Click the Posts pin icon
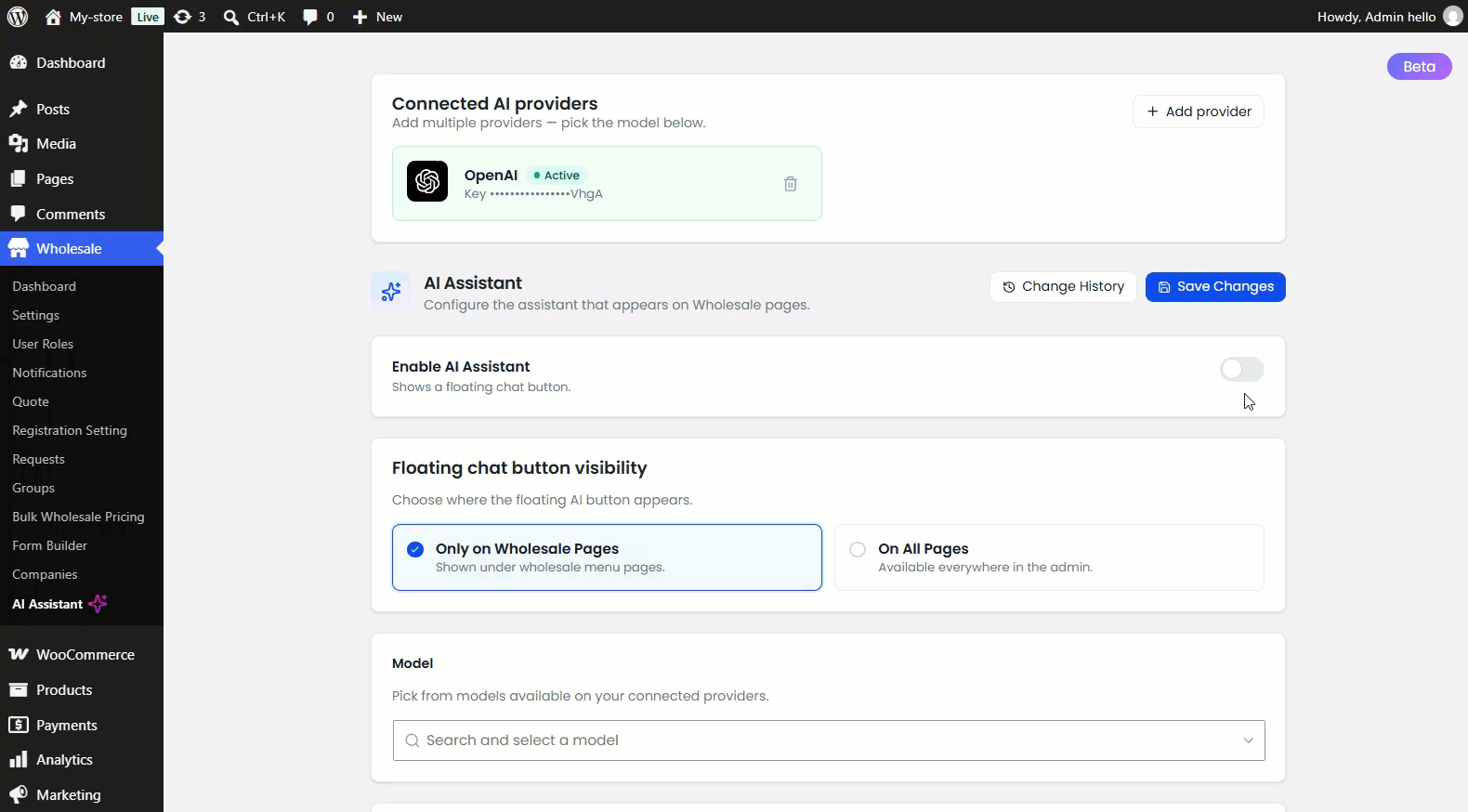The width and height of the screenshot is (1468, 812). click(x=19, y=109)
